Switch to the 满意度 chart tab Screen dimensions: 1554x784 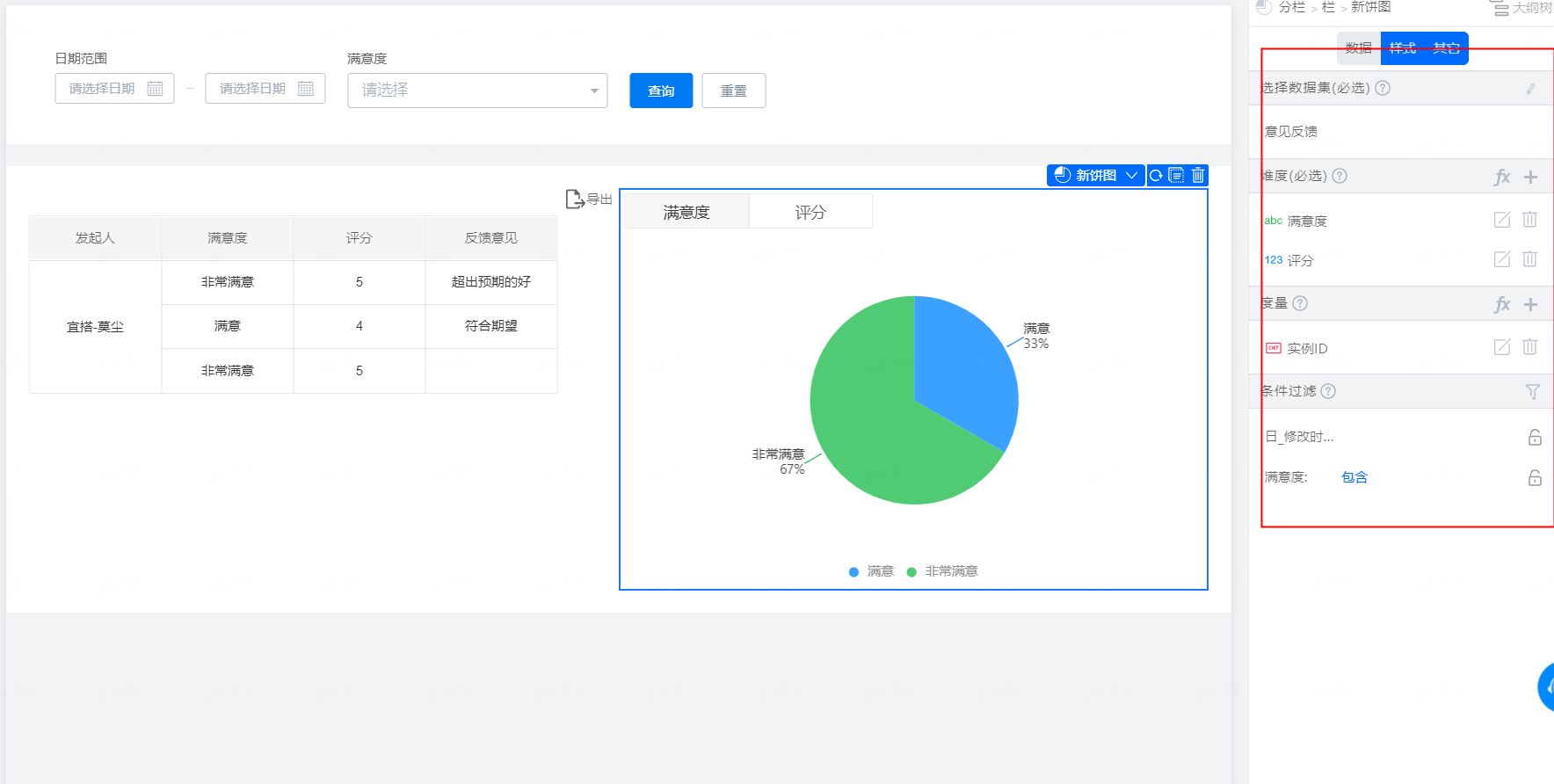[686, 212]
